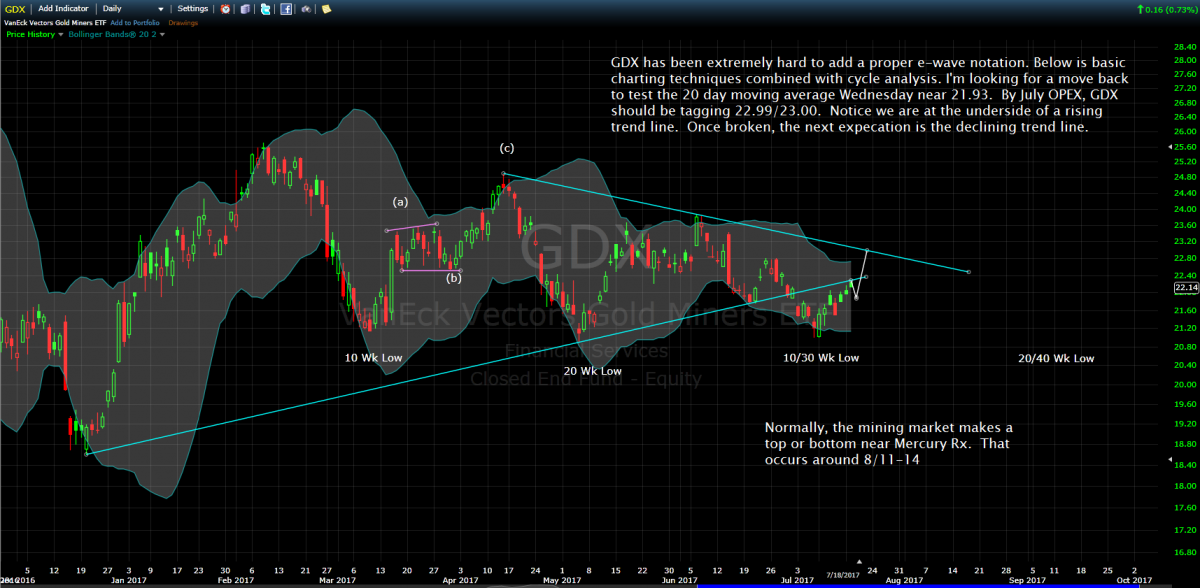Select the (a) wave label
Viewport: 1200px width, 588px height.
tap(400, 202)
